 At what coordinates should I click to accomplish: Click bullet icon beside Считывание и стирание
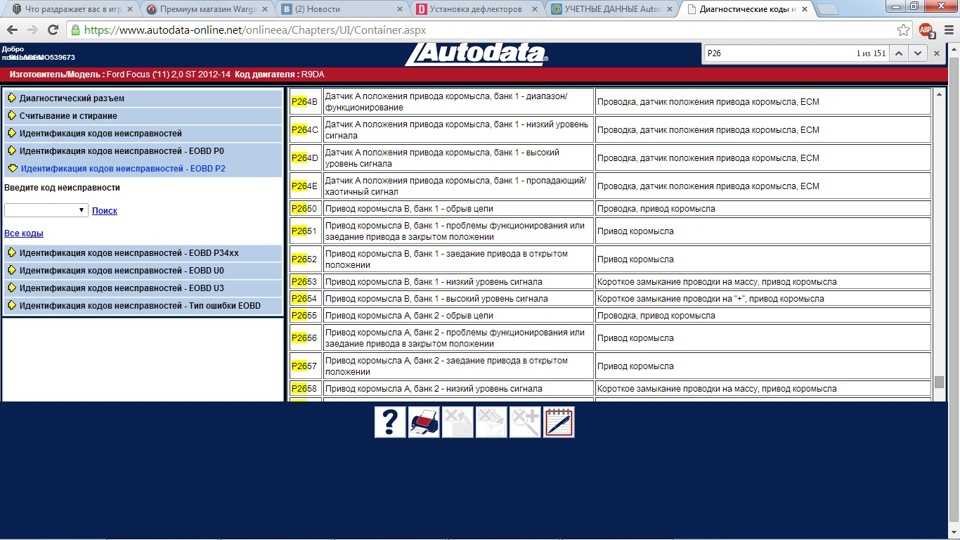point(12,115)
